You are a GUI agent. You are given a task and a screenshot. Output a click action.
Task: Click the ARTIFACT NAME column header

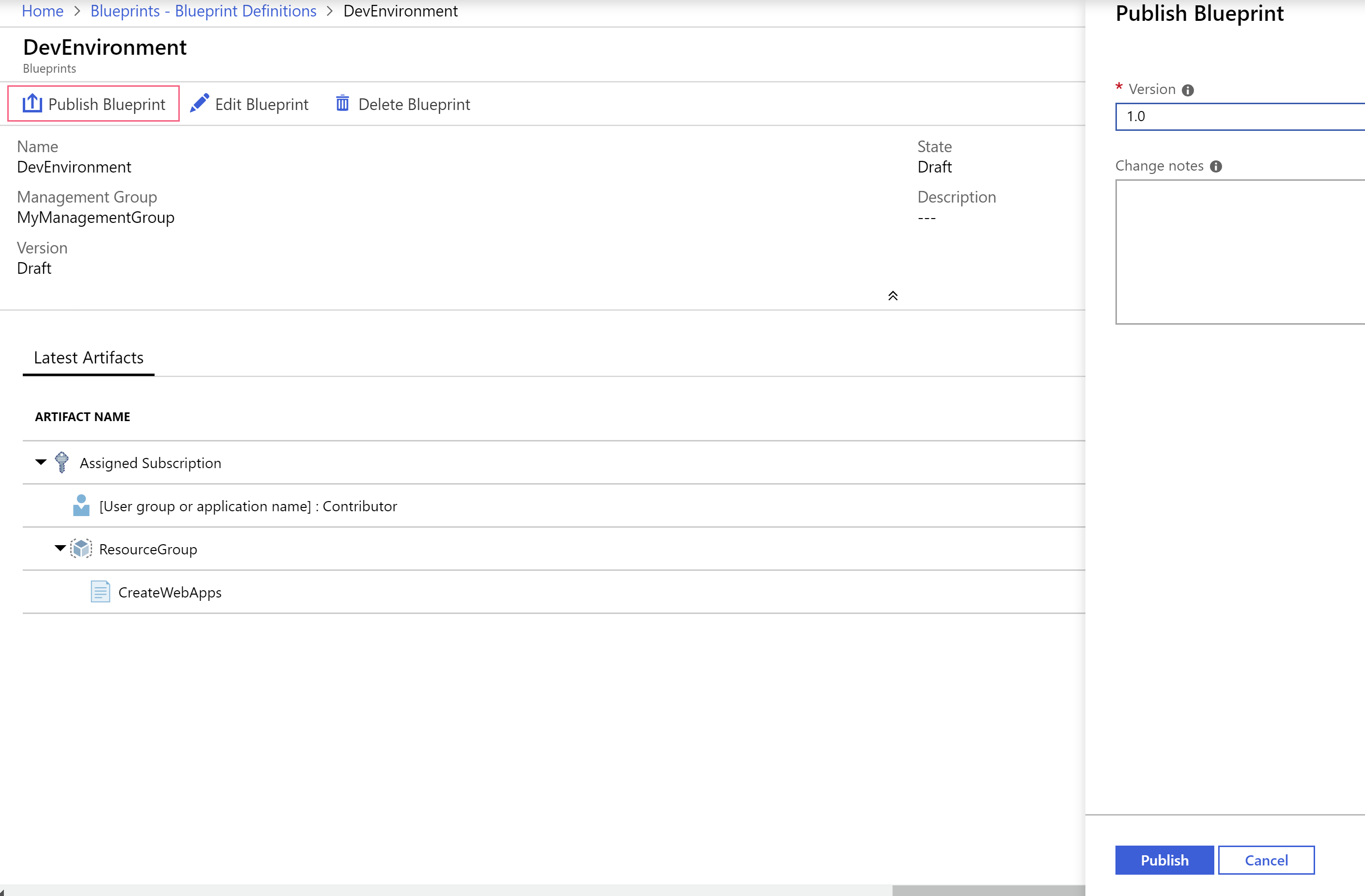pos(82,416)
